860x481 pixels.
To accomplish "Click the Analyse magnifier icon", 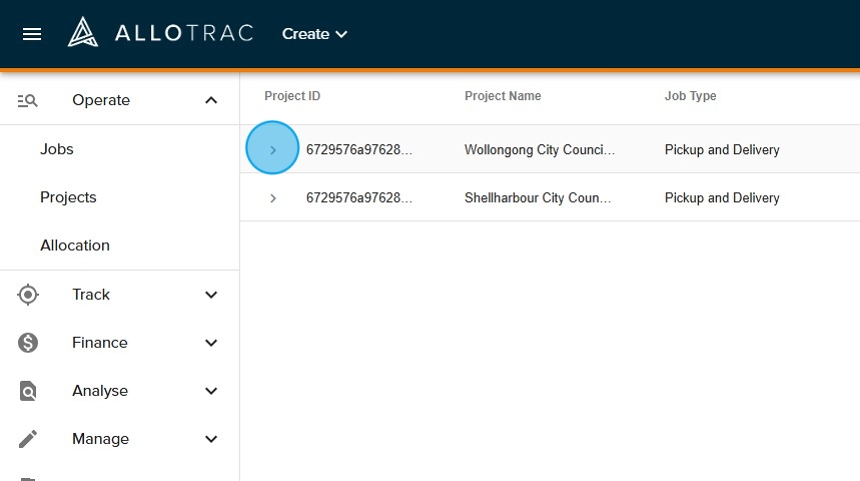I will click(x=28, y=391).
